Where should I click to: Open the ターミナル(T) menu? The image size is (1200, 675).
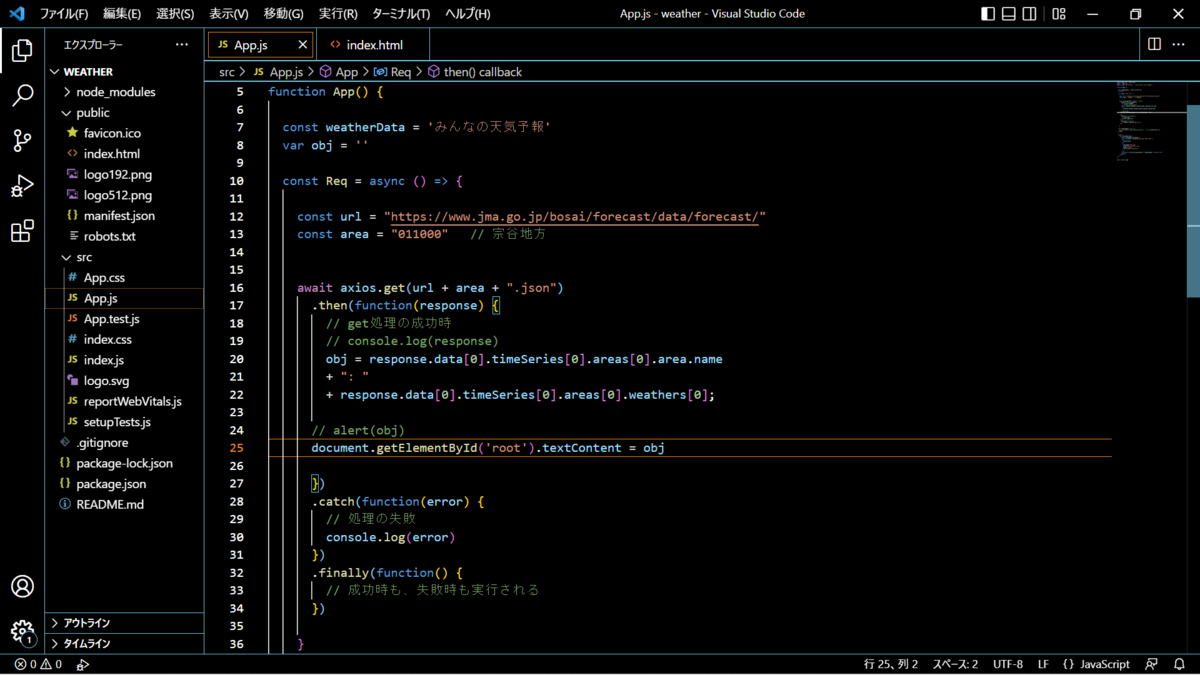pos(401,14)
